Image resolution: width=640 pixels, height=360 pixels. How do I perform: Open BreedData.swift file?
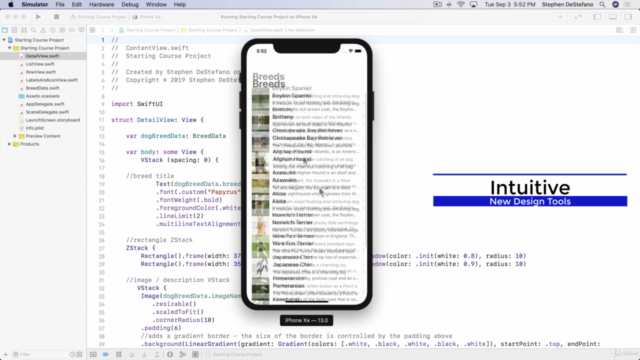[42, 88]
